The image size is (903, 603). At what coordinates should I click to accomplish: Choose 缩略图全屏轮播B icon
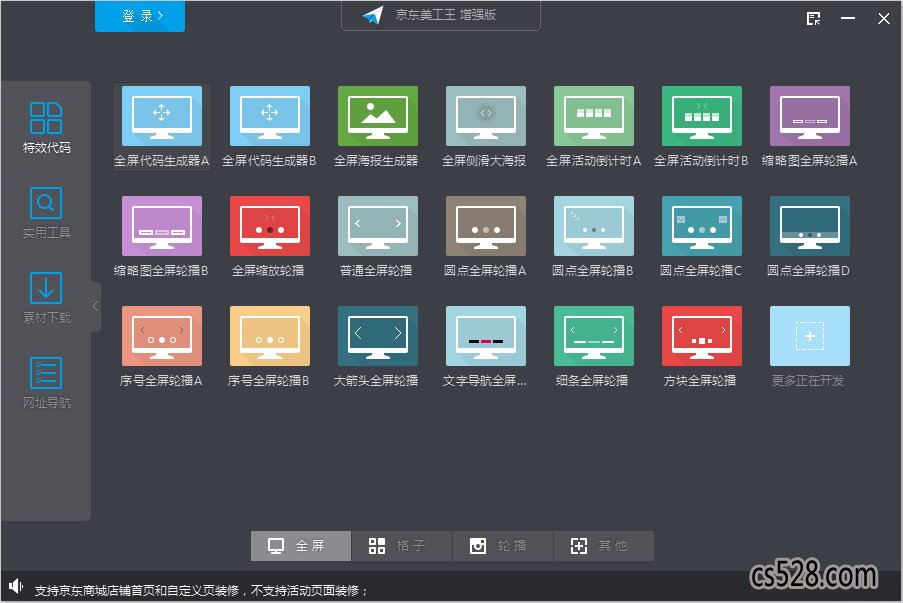[162, 226]
